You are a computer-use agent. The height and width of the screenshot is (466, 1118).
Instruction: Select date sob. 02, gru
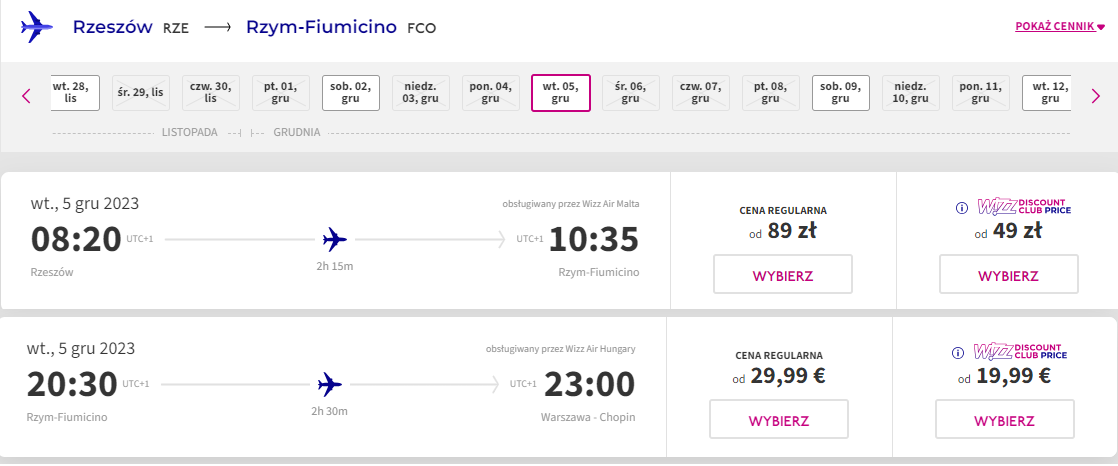point(351,93)
